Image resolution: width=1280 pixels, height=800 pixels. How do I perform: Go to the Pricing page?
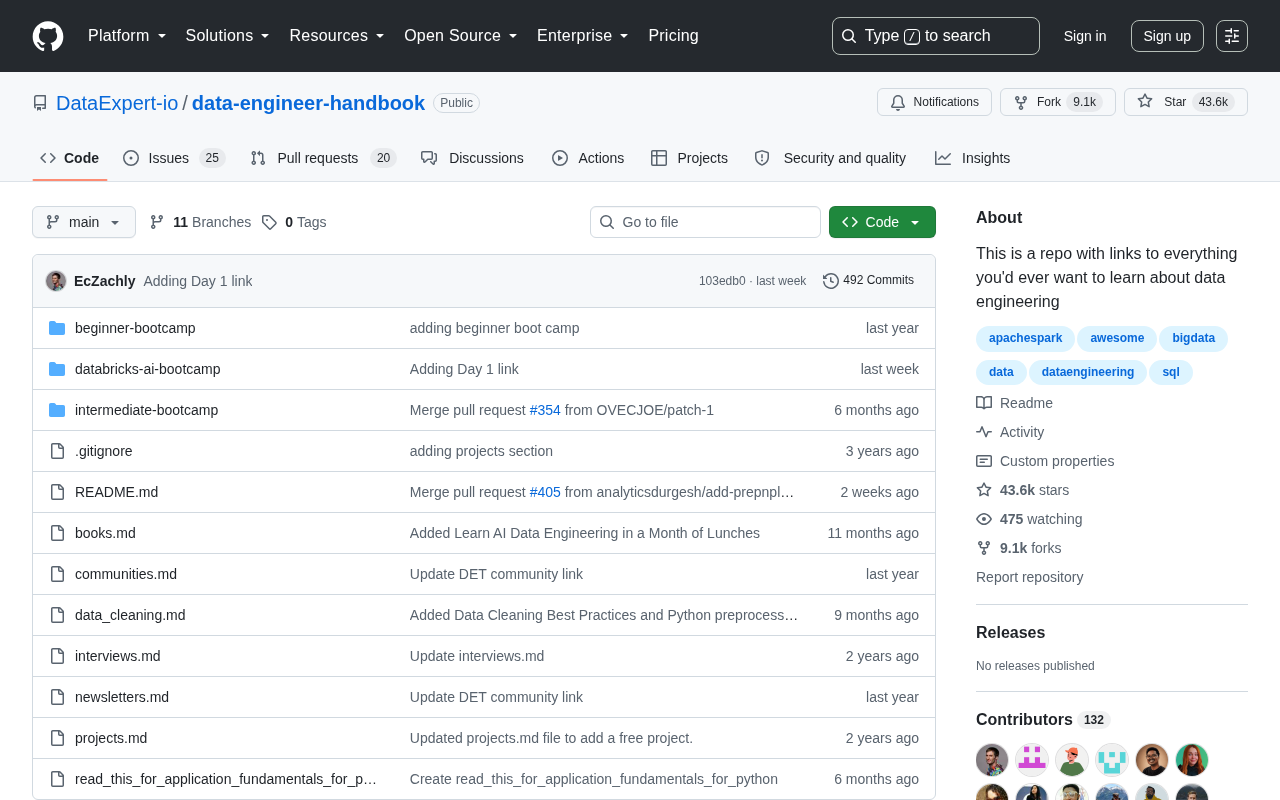(674, 36)
